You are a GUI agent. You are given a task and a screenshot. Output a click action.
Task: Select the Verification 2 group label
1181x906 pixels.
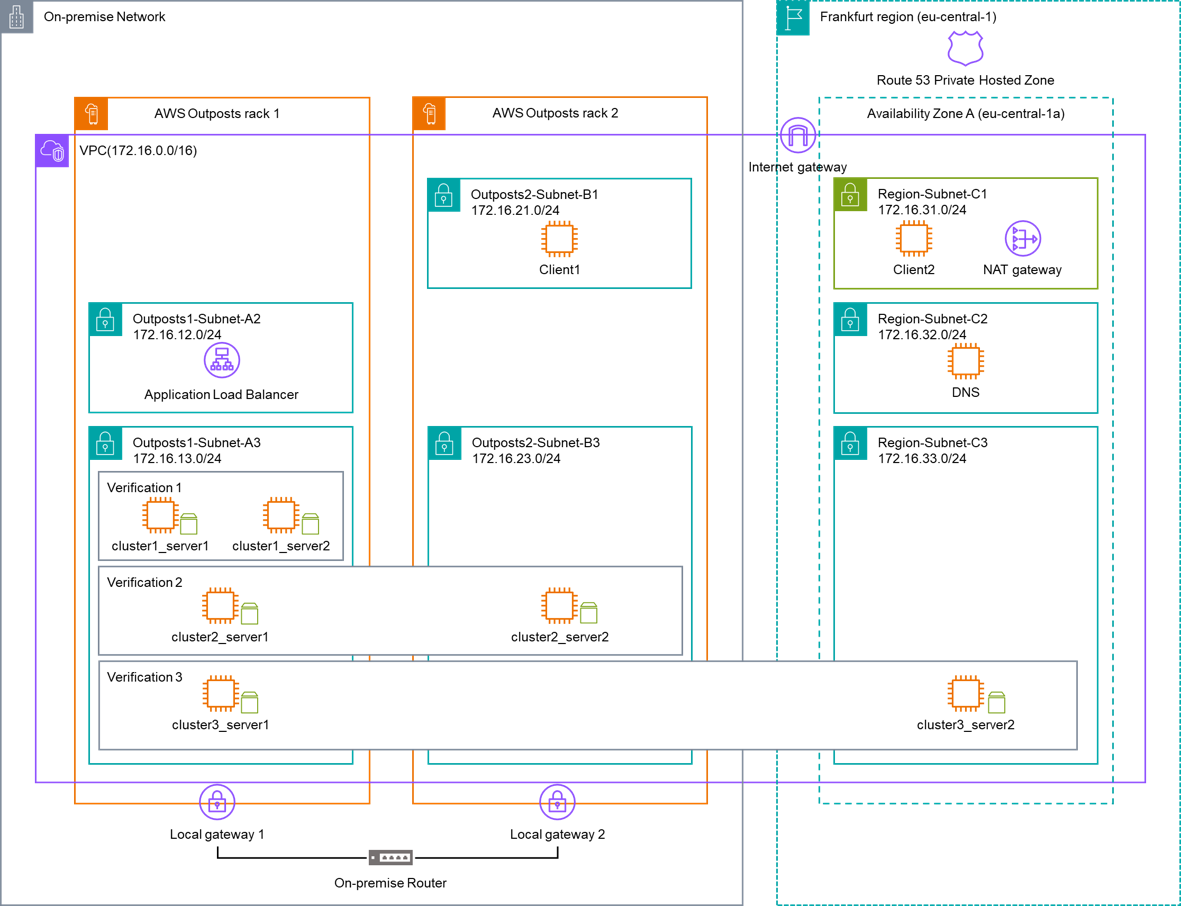point(144,582)
